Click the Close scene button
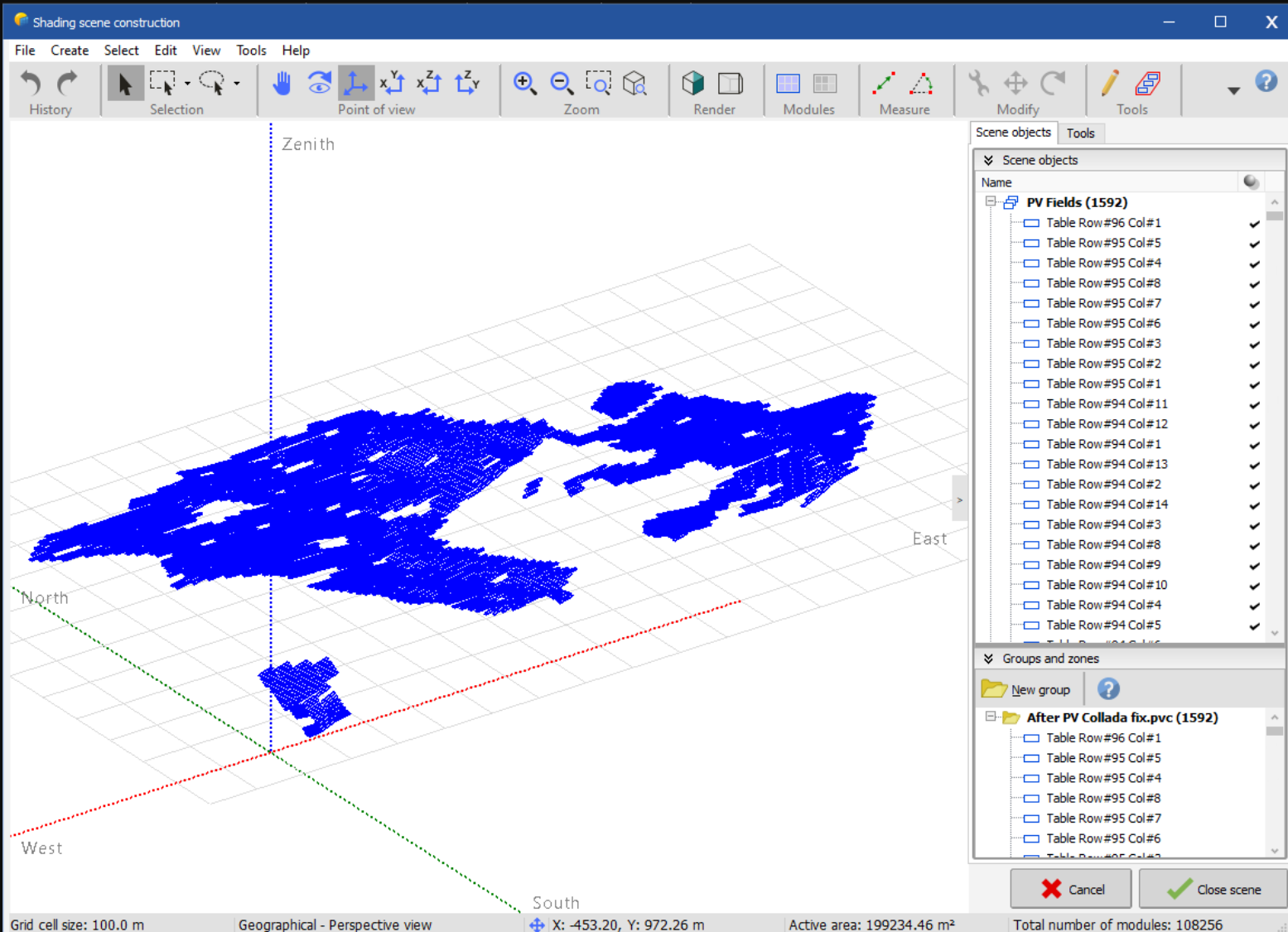This screenshot has width=1288, height=932. [1213, 889]
